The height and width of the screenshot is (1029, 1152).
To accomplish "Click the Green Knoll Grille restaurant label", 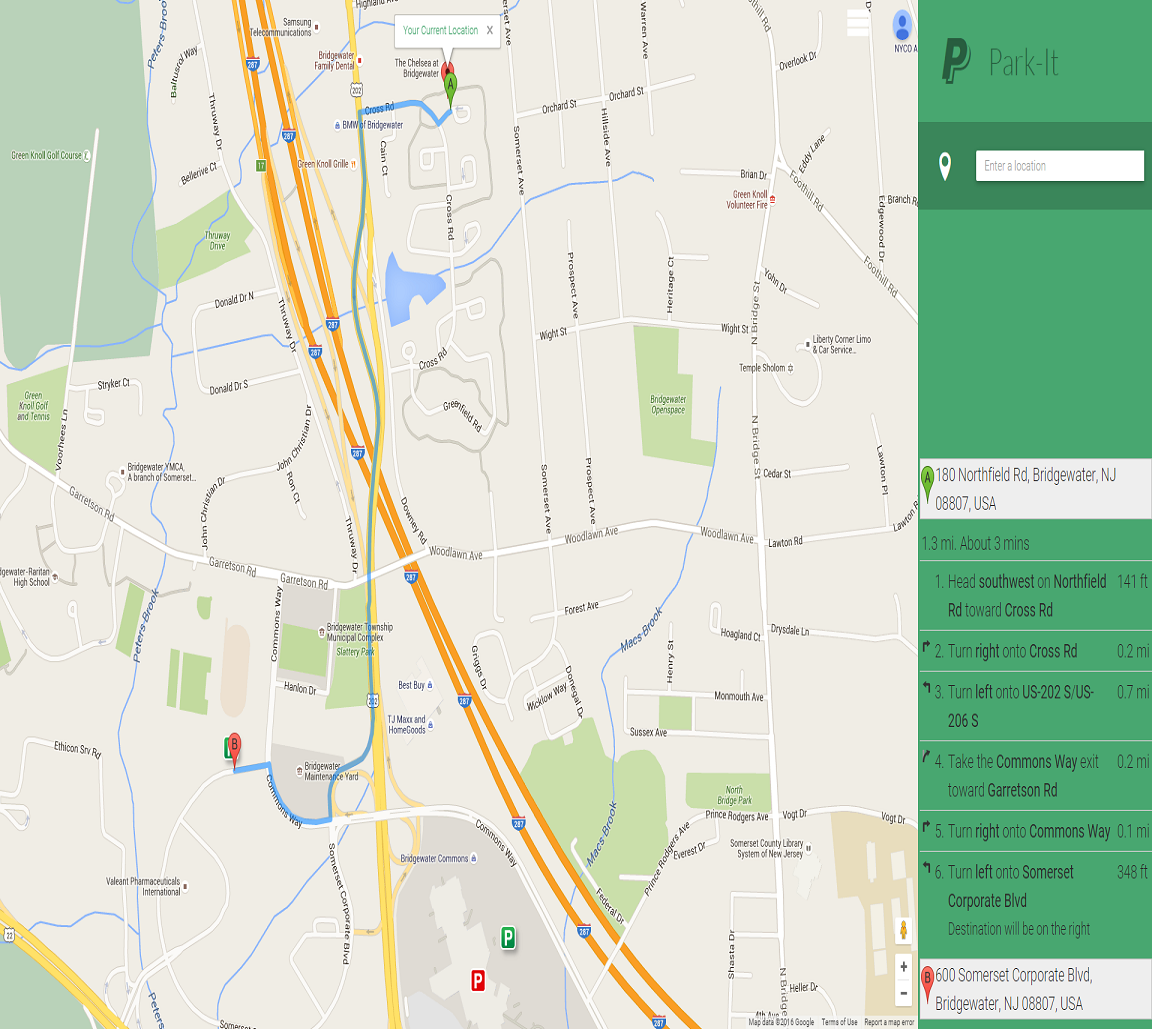I will point(323,164).
